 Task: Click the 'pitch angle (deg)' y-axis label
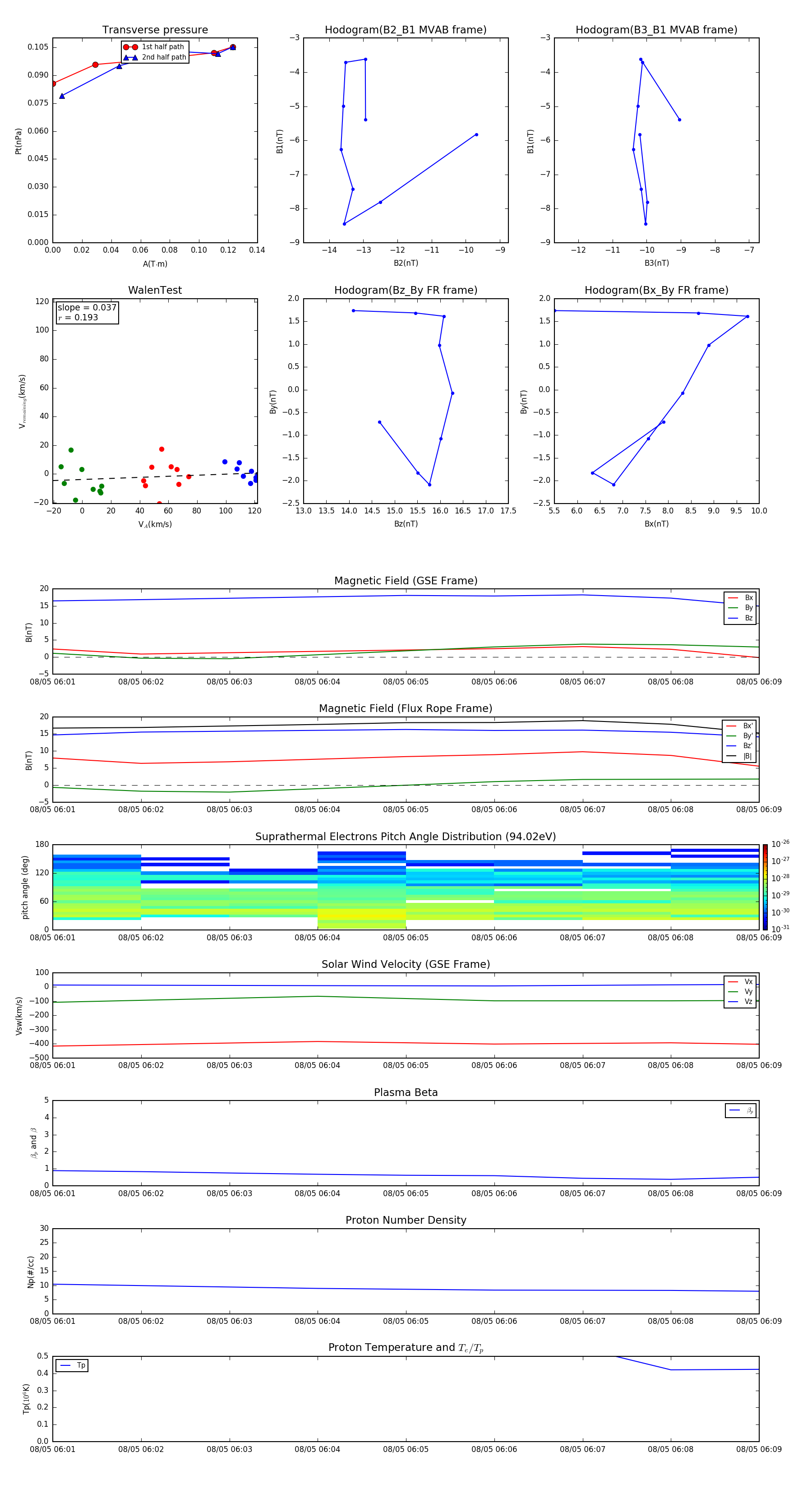(25, 887)
